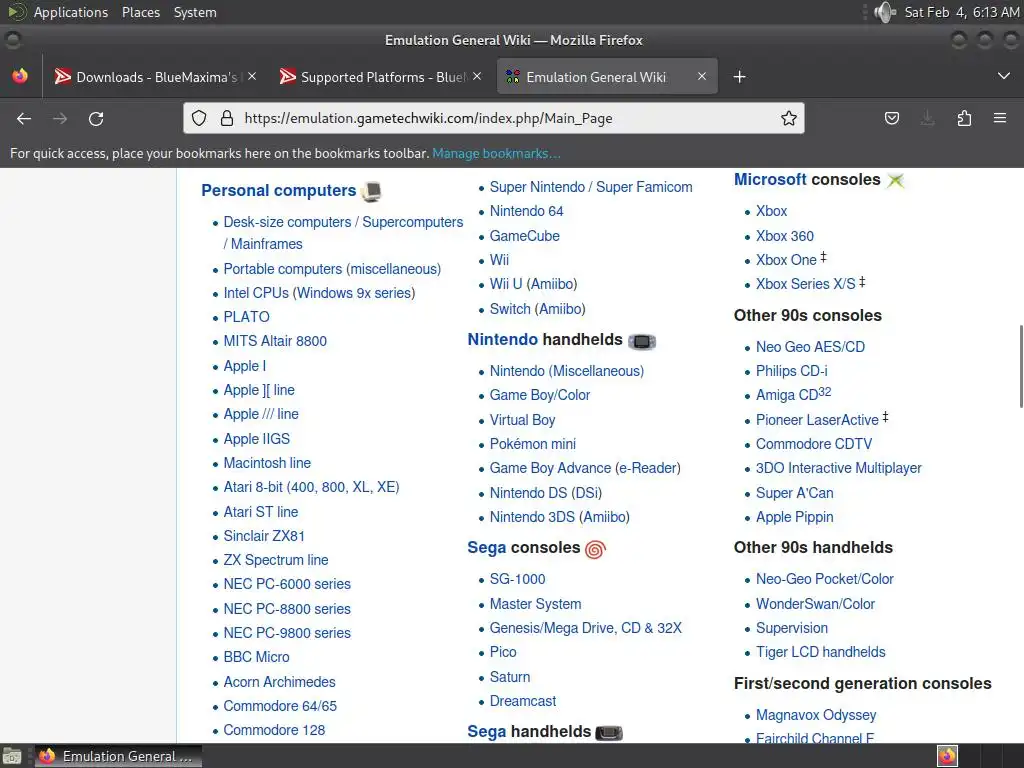Image resolution: width=1024 pixels, height=768 pixels.
Task: Go back with the browser back arrow
Action: pos(24,118)
